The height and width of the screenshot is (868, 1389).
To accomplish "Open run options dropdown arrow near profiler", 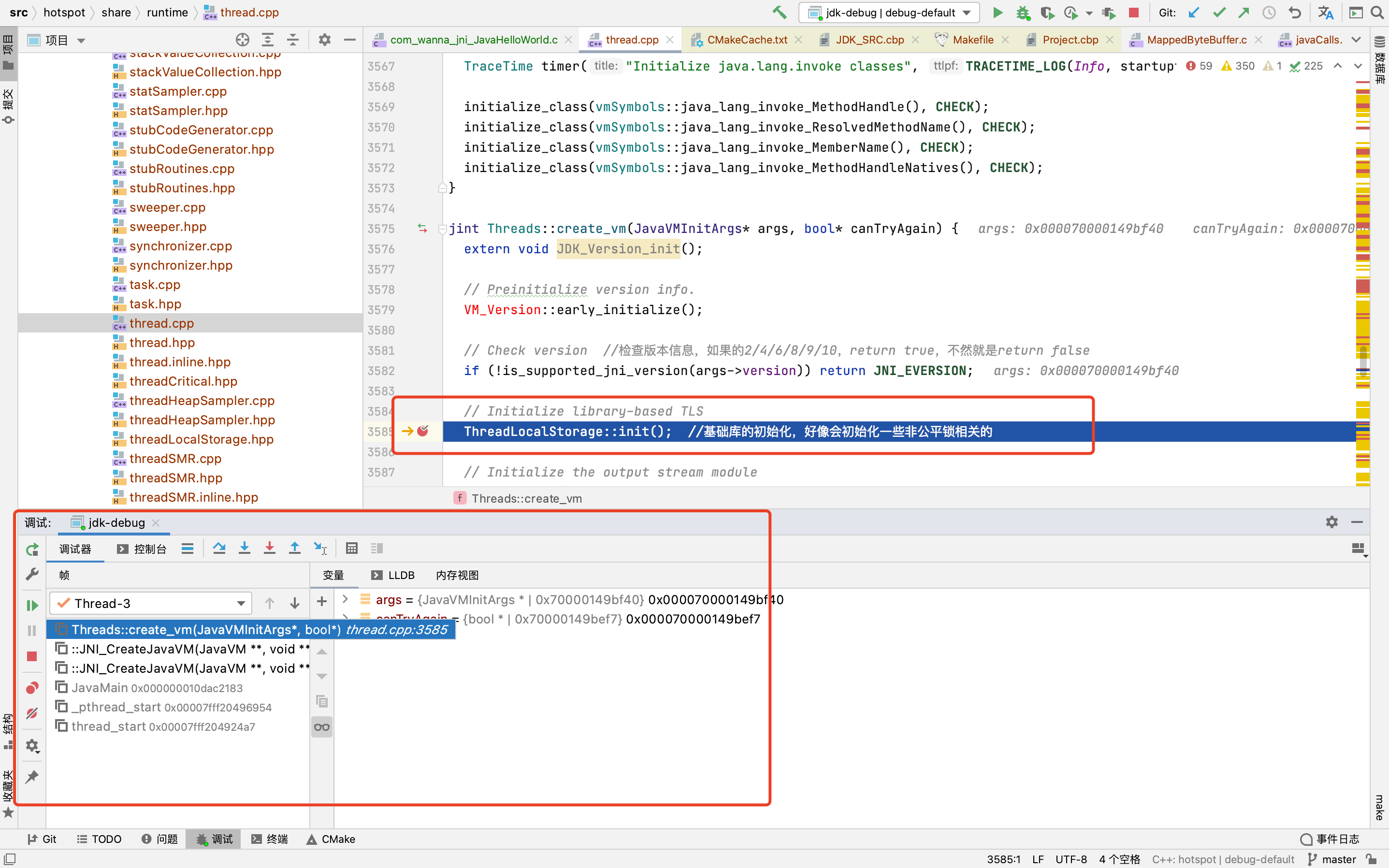I will (x=1089, y=13).
